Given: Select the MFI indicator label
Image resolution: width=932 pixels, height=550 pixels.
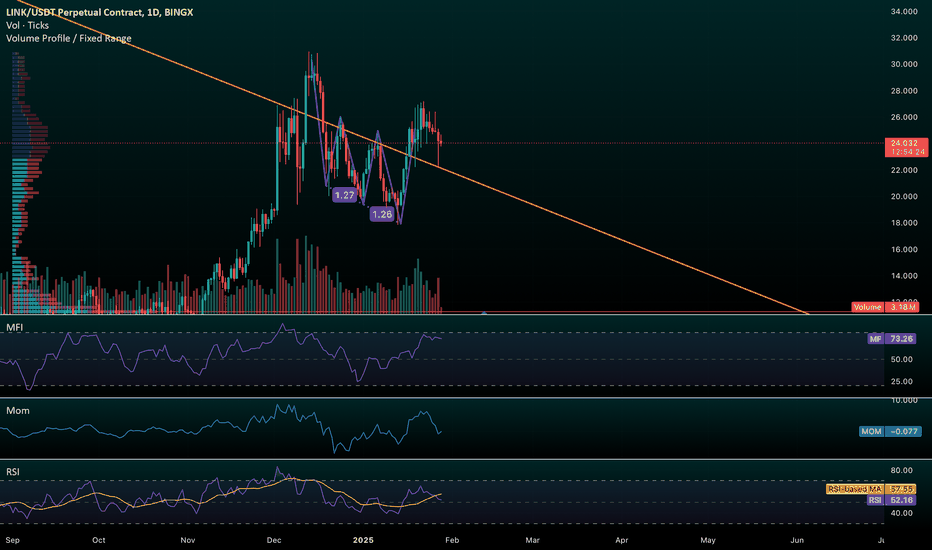Looking at the screenshot, I should click(x=14, y=327).
